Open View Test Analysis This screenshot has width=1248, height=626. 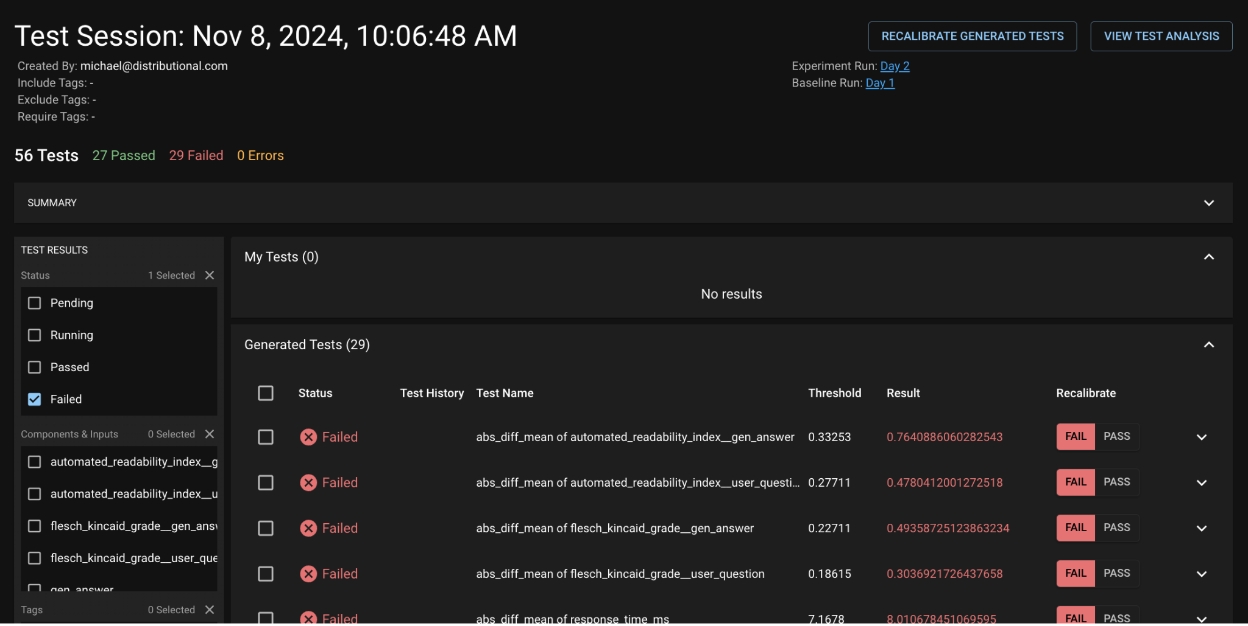pos(1161,36)
